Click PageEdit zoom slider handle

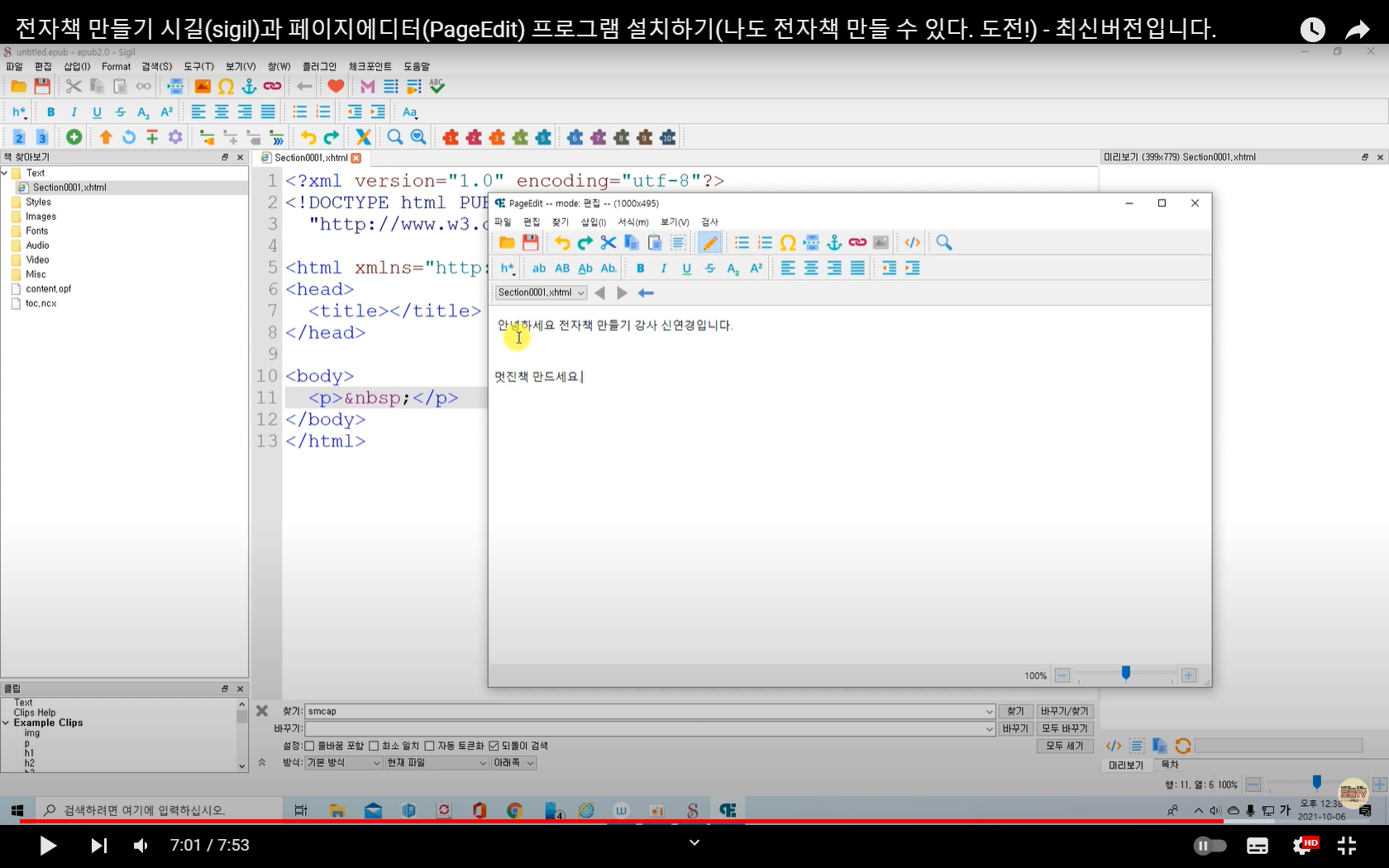click(x=1125, y=674)
